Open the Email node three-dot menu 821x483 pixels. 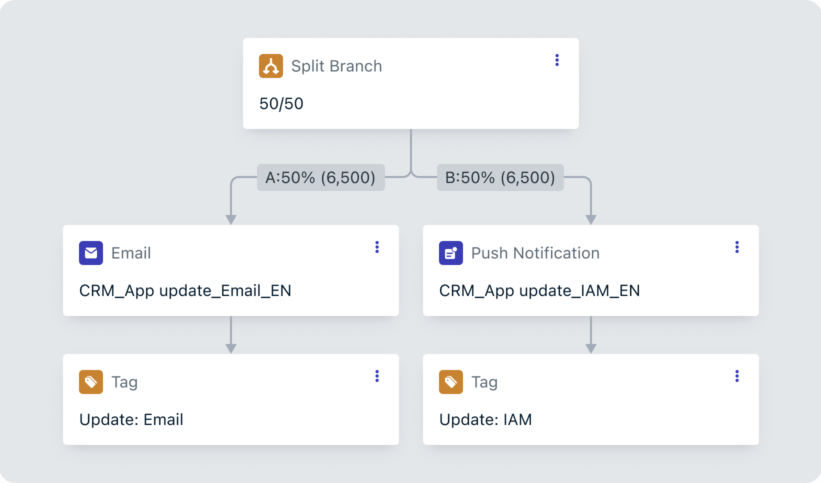click(377, 247)
